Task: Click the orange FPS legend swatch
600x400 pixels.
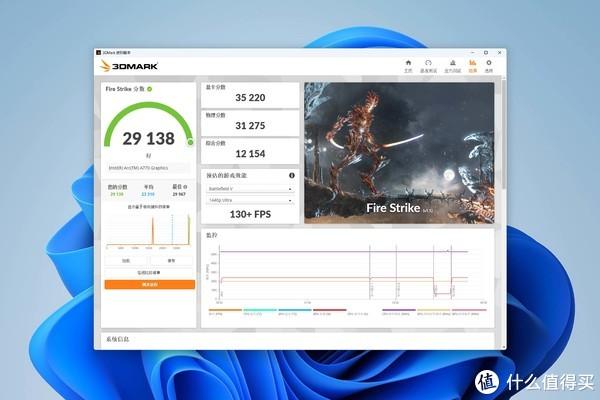Action: 225,310
